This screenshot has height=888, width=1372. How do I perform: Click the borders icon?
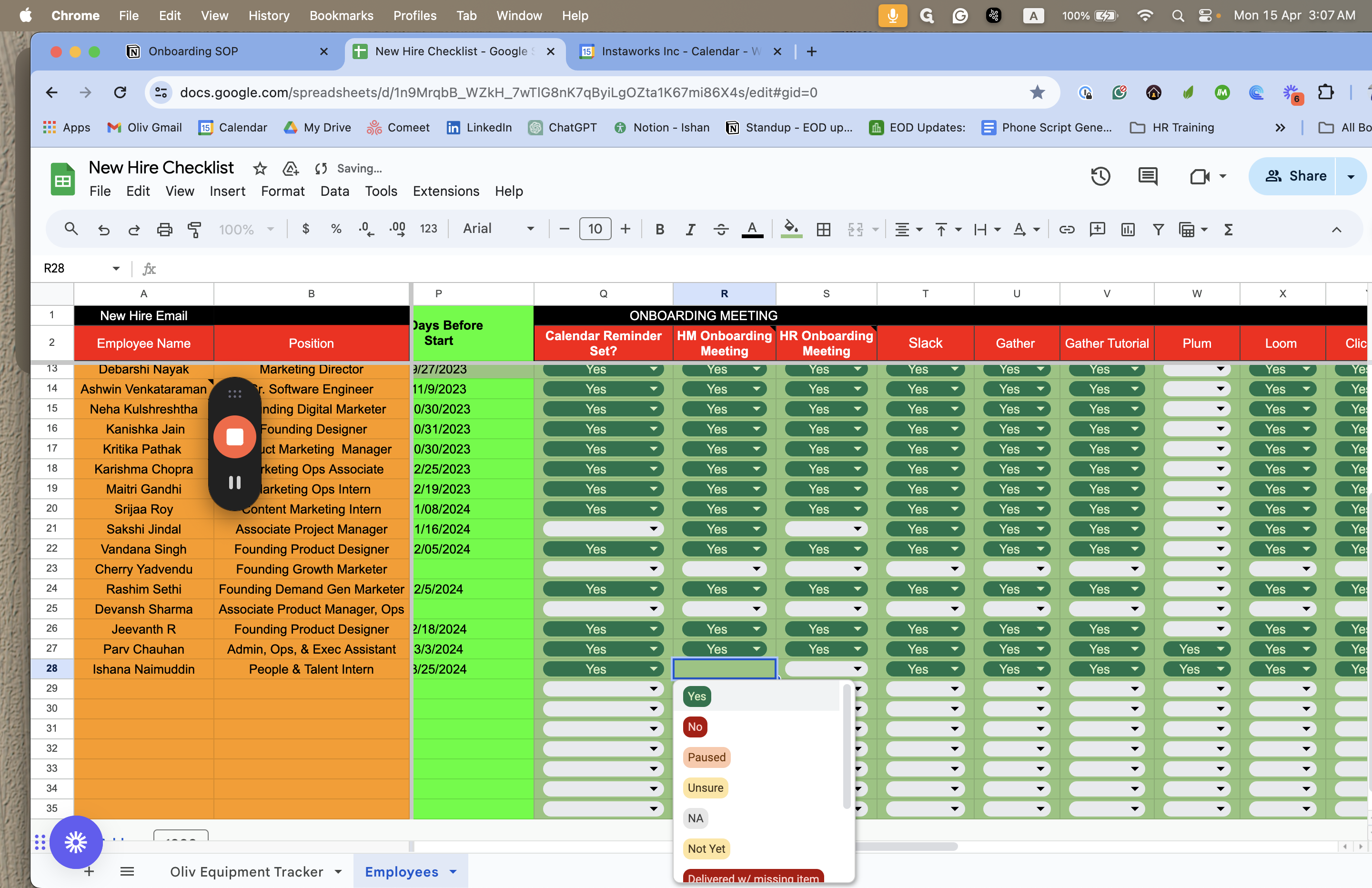pyautogui.click(x=823, y=230)
